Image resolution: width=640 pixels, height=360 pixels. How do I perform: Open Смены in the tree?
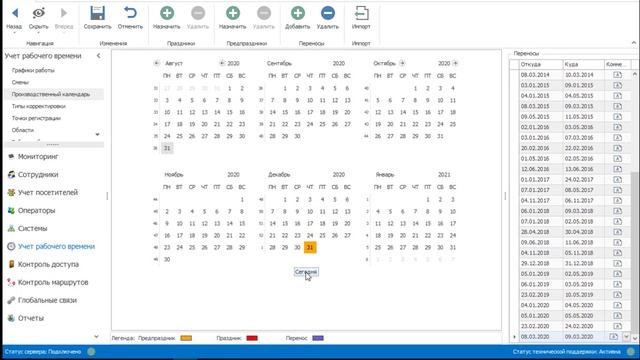(20, 82)
